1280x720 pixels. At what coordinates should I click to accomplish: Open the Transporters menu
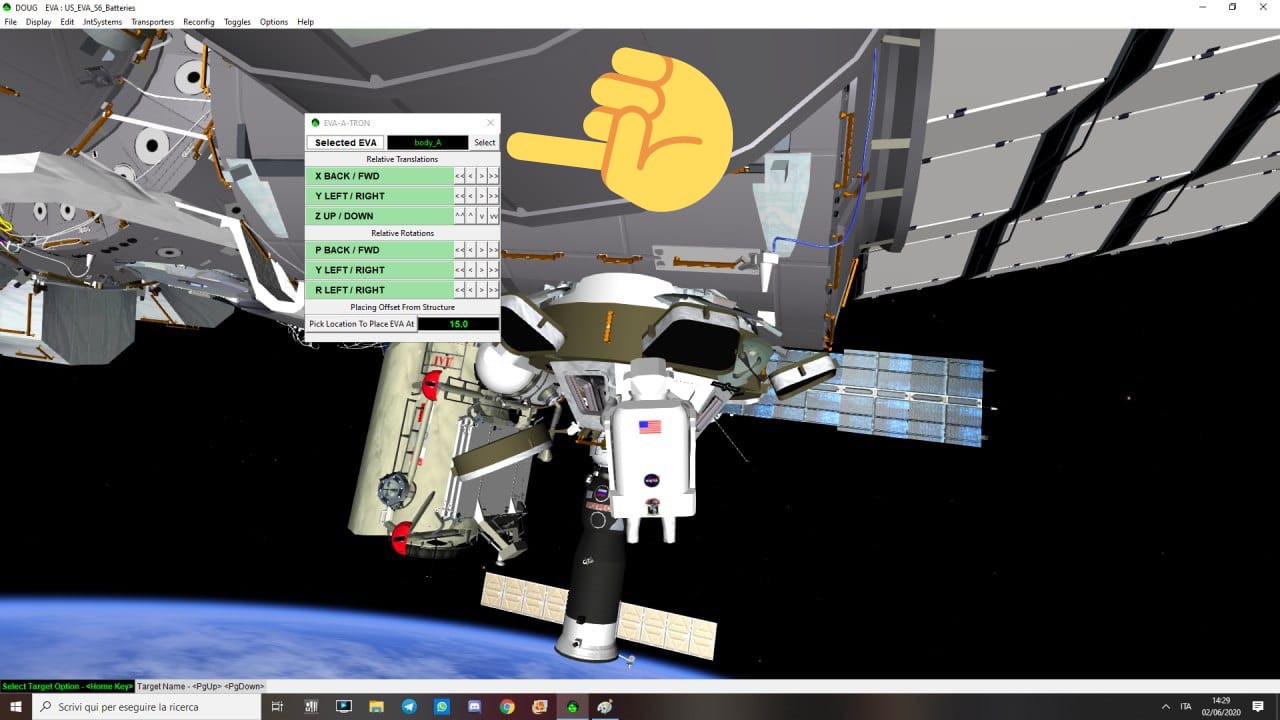point(152,22)
